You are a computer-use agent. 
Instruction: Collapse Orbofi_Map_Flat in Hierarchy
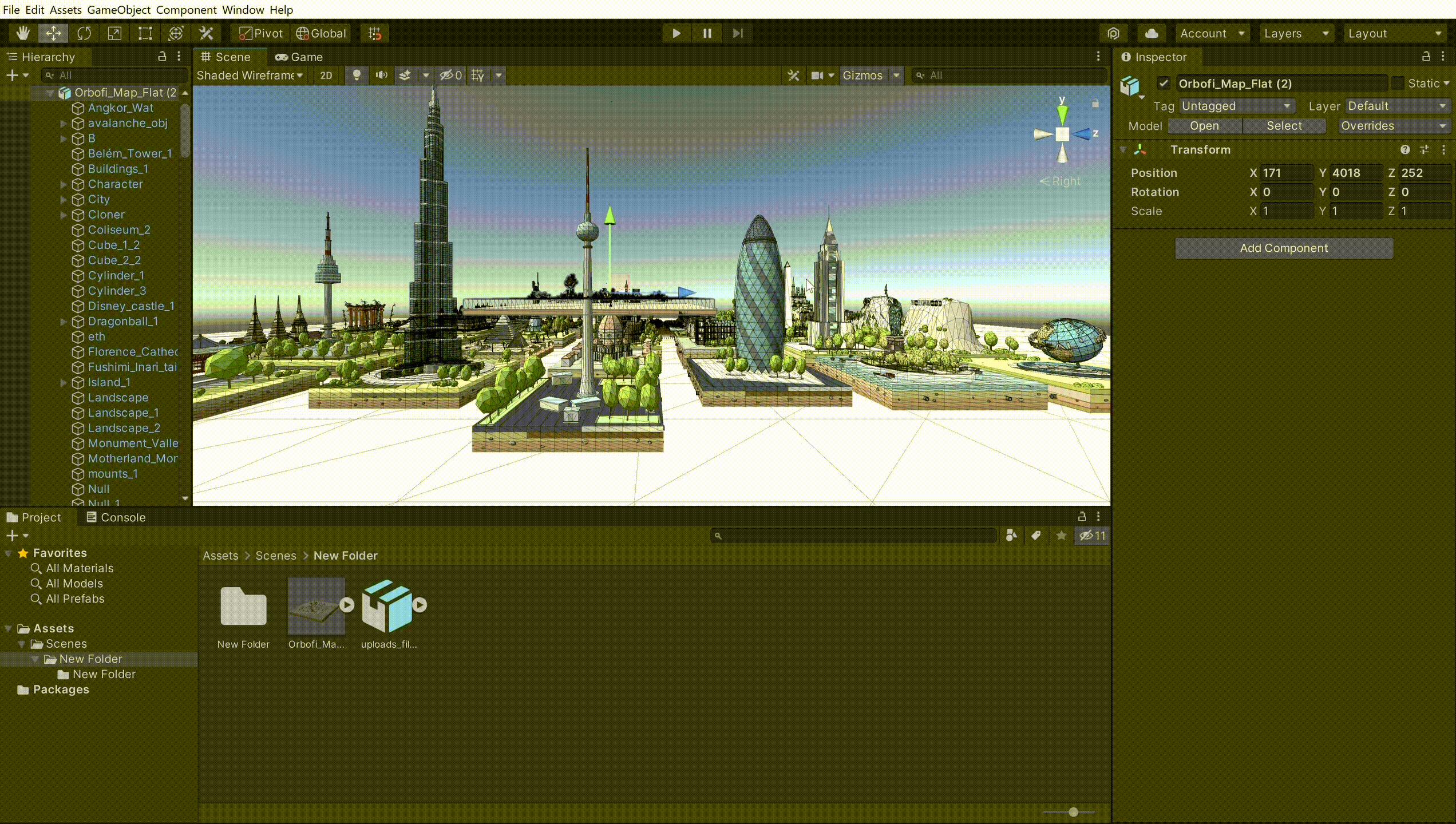(50, 93)
